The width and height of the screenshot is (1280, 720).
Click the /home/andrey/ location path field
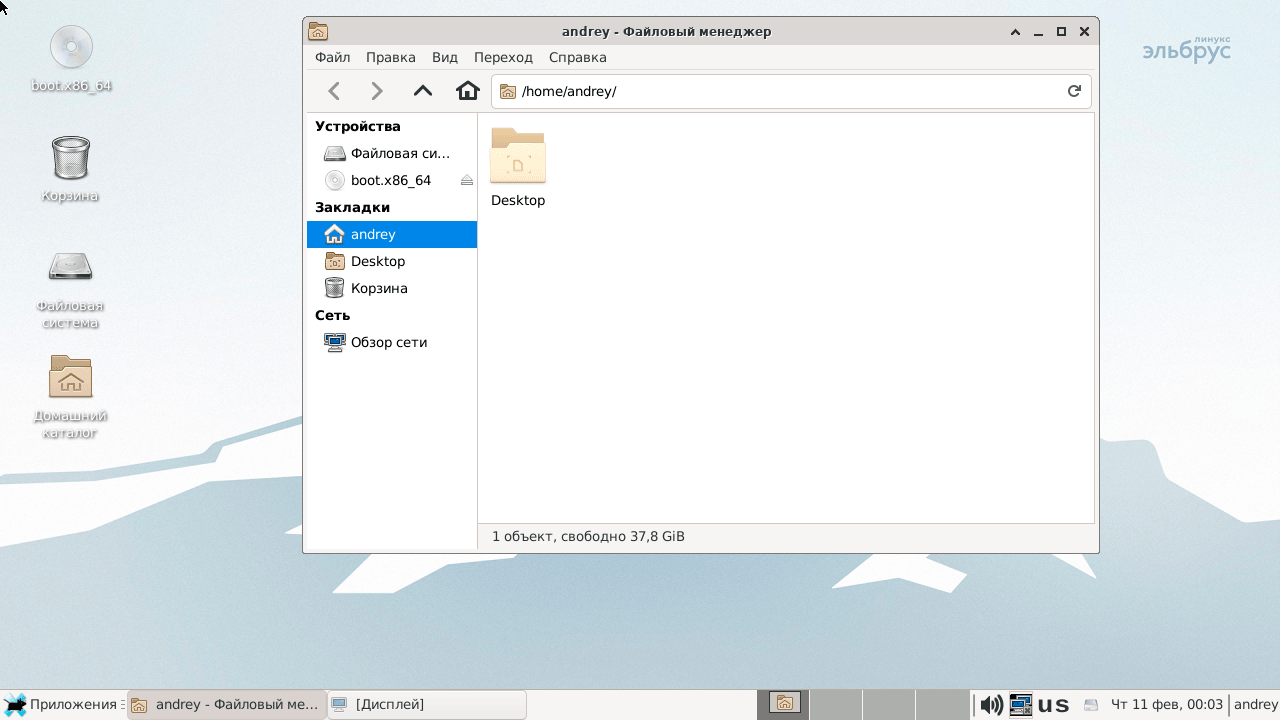coord(791,91)
